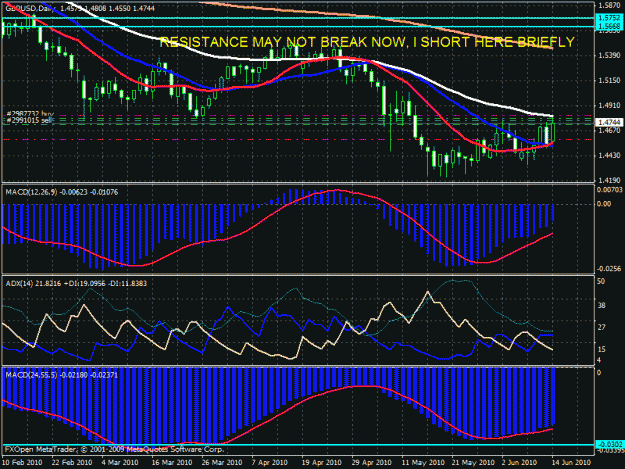Image resolution: width=625 pixels, height=469 pixels.
Task: Click the ADX scale value 15
Action: click(601, 349)
